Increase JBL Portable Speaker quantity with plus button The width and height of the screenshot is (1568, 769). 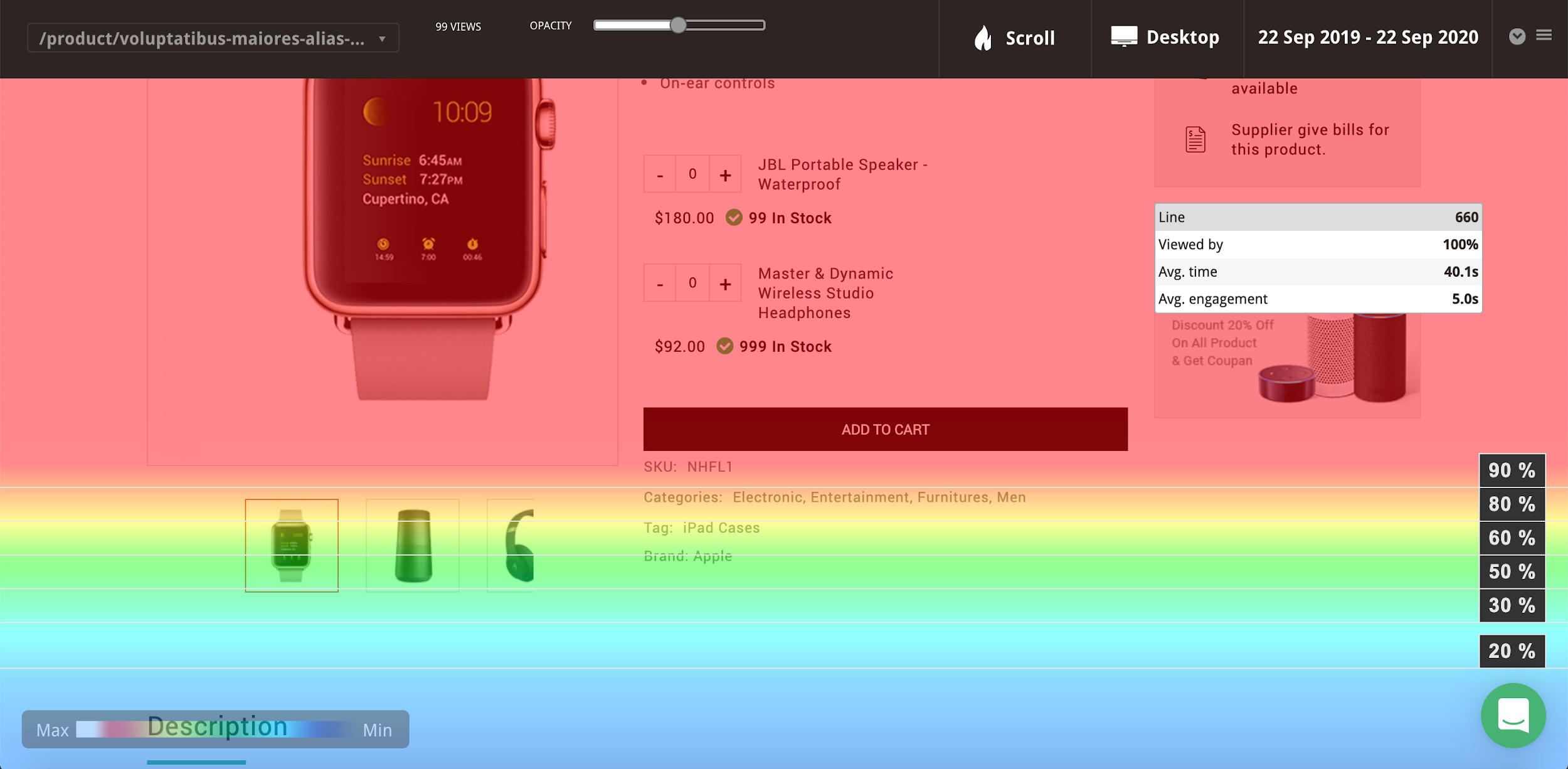[x=725, y=174]
